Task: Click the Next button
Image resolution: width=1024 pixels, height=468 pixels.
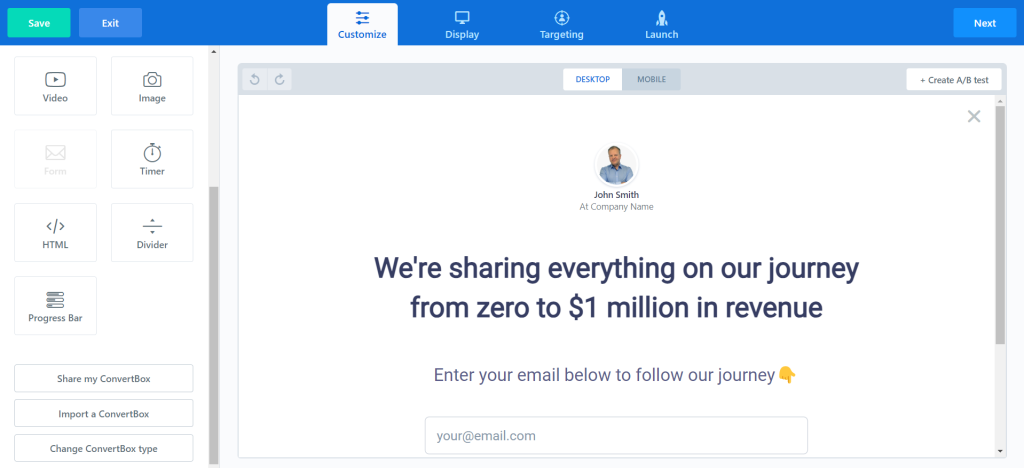Action: coord(984,23)
